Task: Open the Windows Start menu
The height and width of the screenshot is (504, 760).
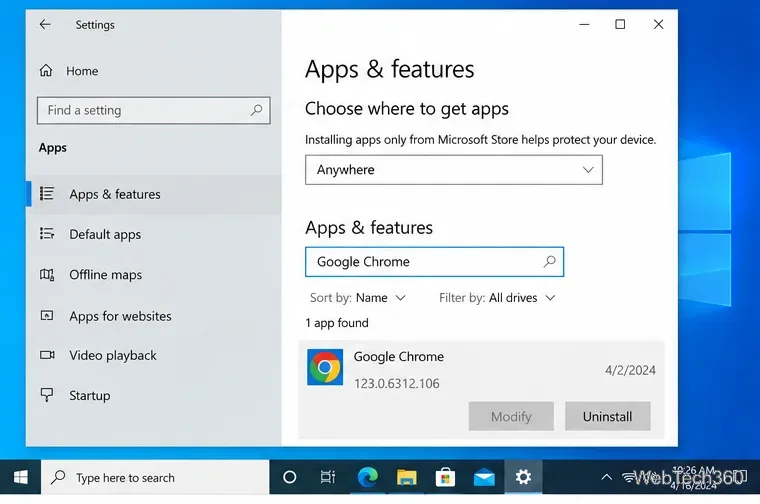Action: coord(20,477)
